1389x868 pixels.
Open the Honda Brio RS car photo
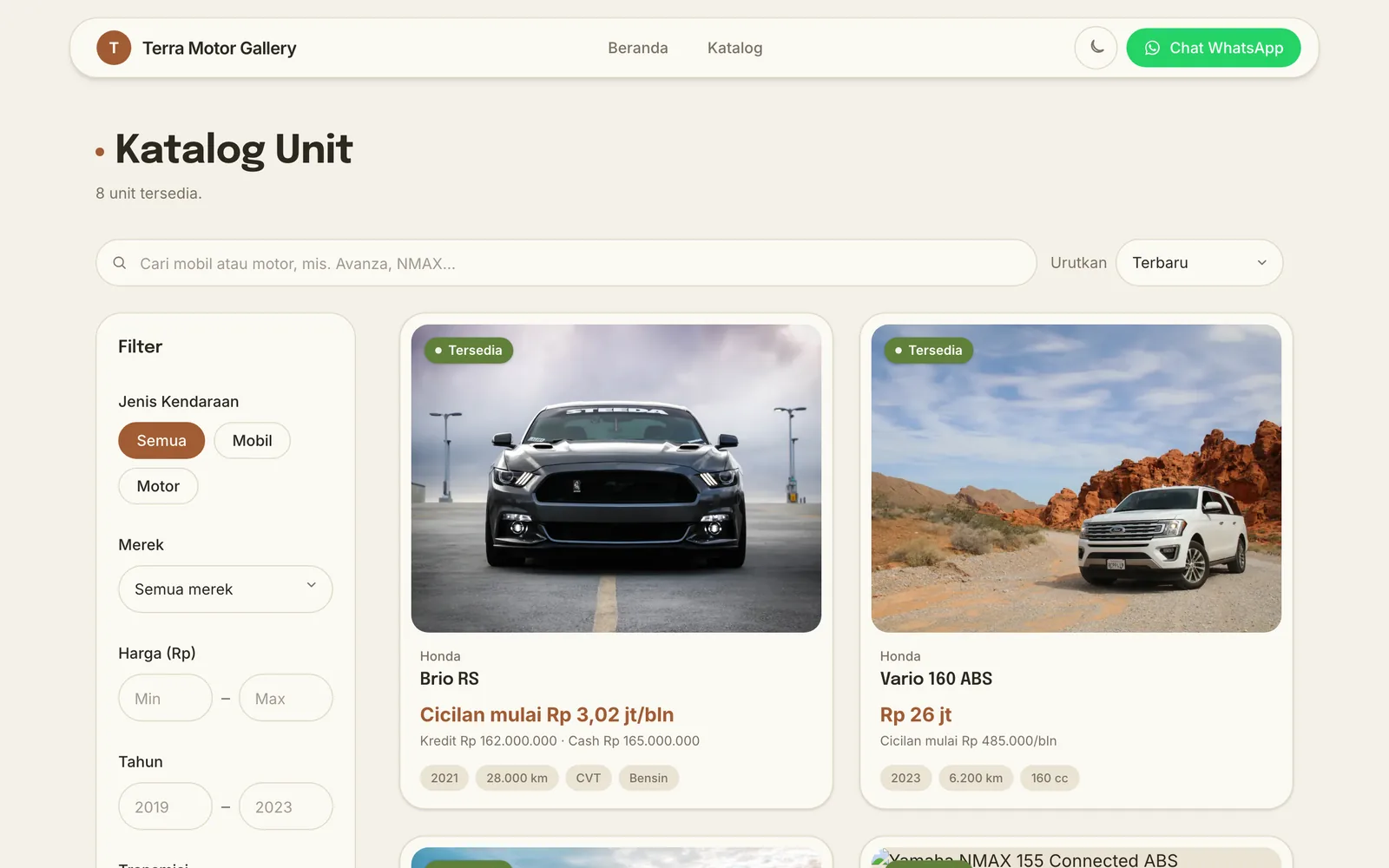(616, 478)
